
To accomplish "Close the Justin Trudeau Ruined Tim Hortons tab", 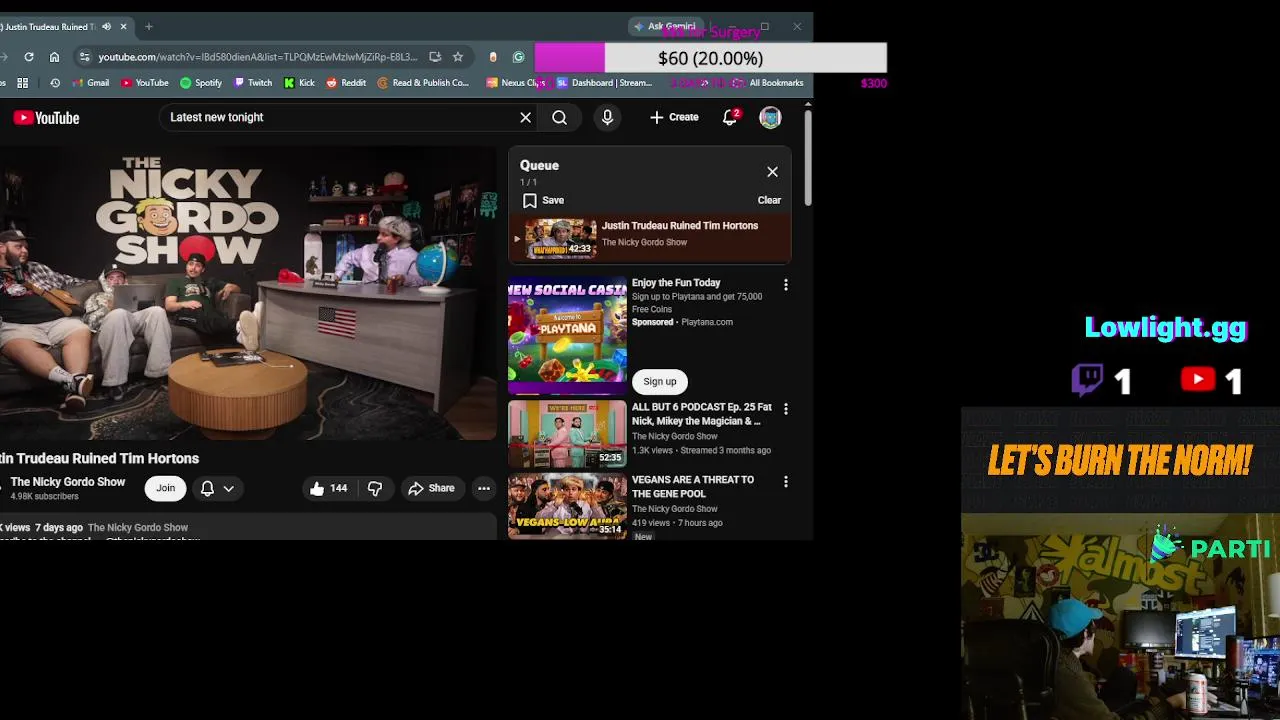I will (123, 26).
